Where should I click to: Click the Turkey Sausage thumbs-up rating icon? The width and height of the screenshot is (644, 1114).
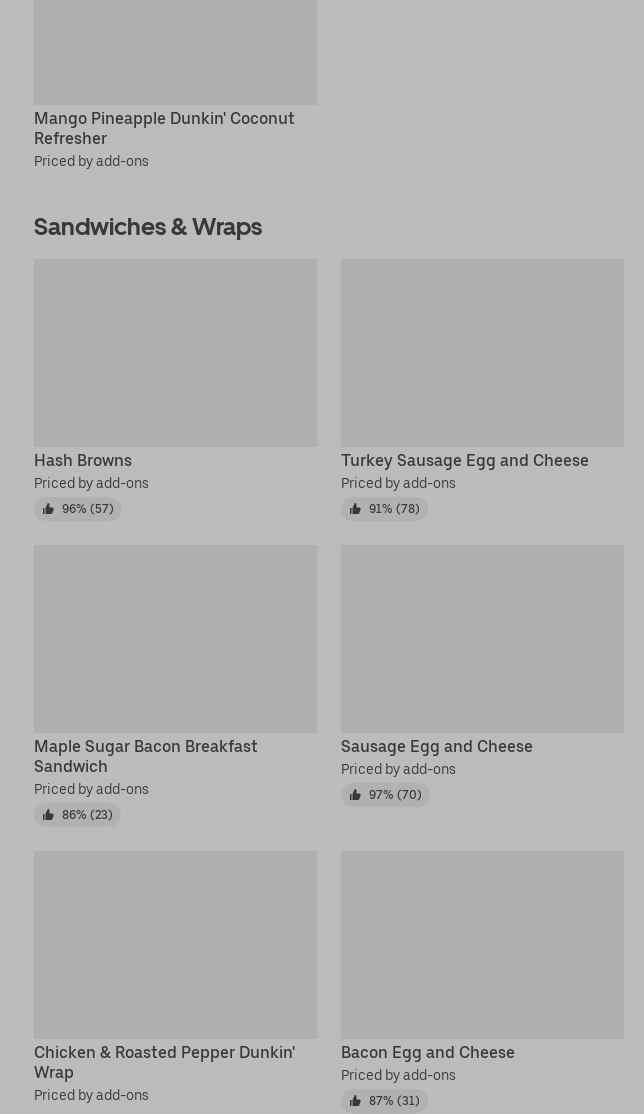tap(355, 509)
